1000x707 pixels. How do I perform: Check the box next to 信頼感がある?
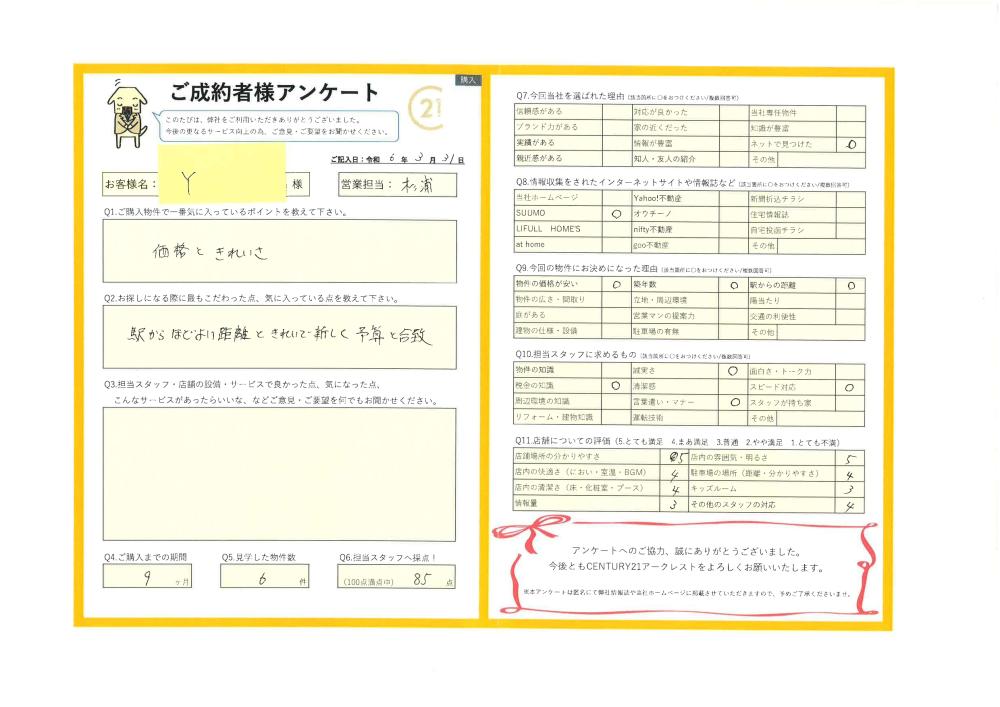615,113
